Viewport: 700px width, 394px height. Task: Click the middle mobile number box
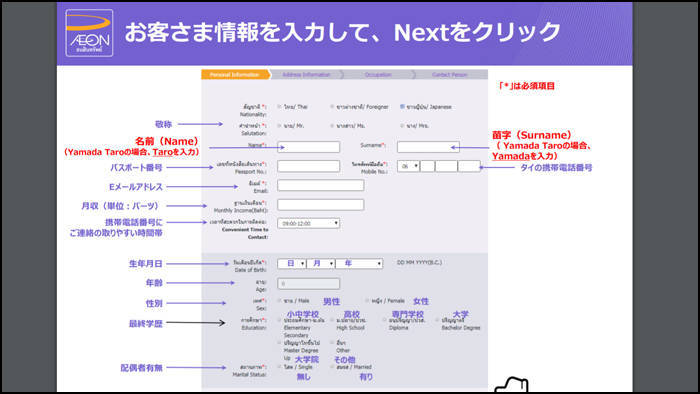446,166
